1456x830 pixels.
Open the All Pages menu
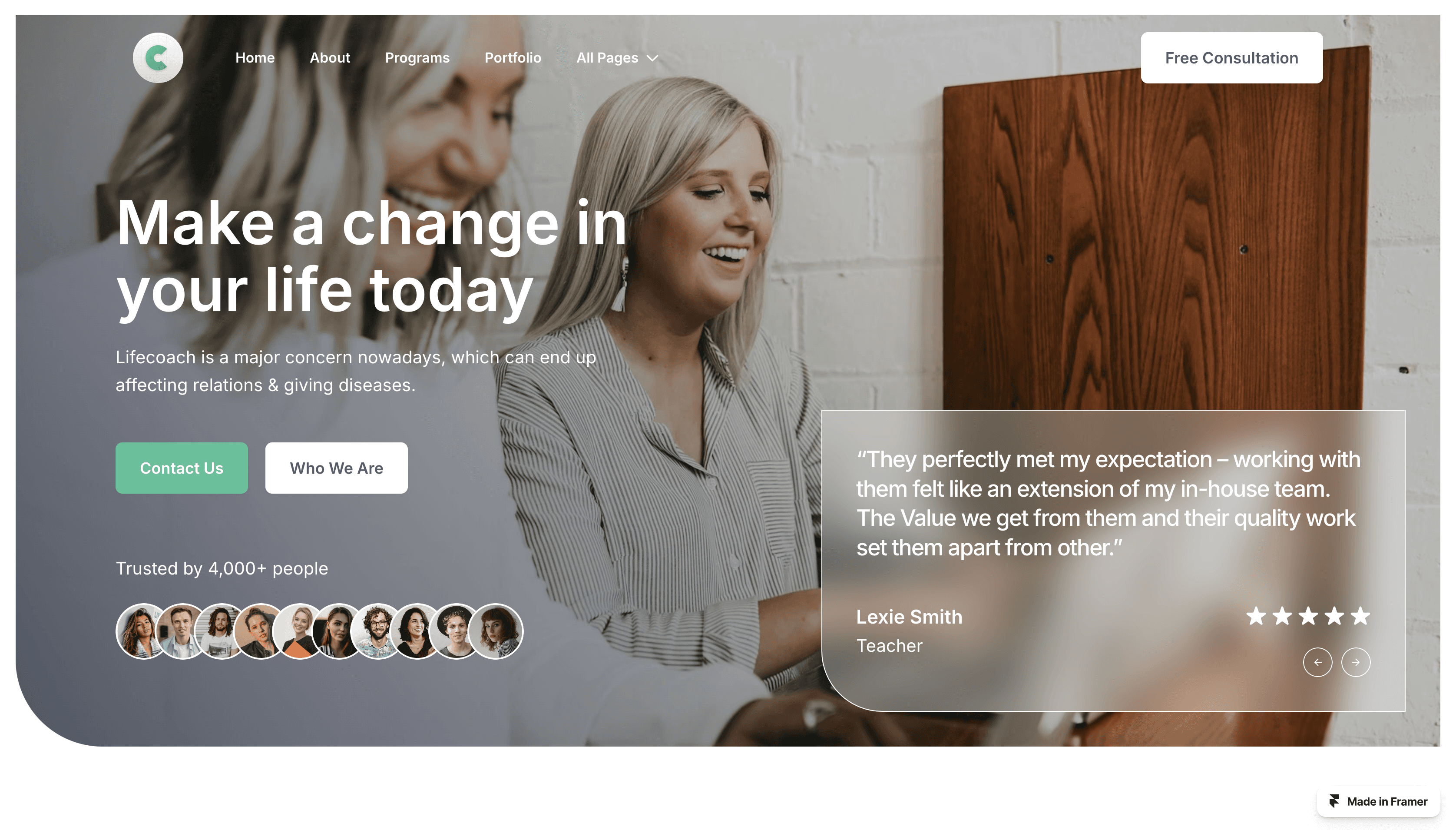click(x=617, y=57)
